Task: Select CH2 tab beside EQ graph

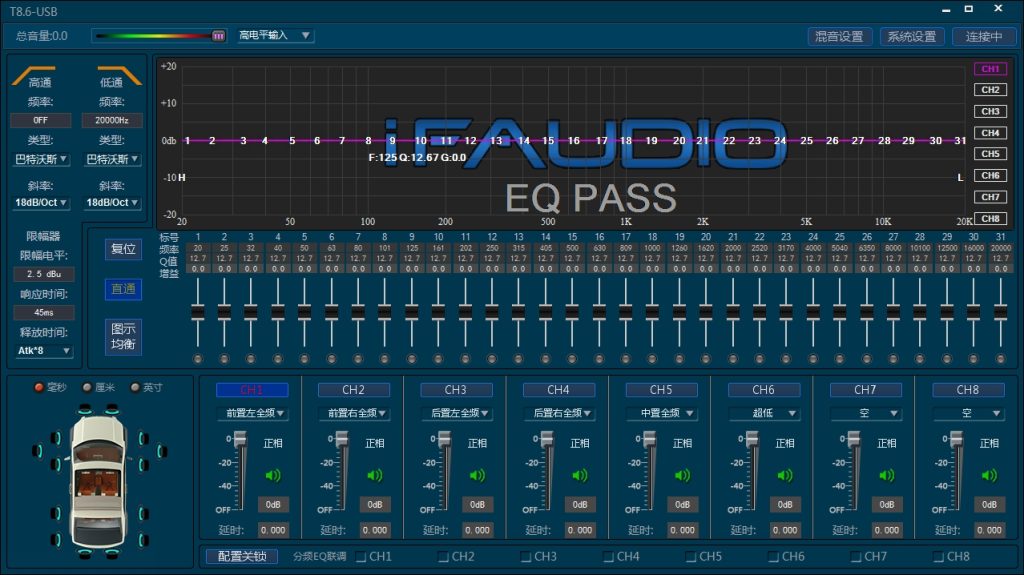Action: click(x=990, y=90)
